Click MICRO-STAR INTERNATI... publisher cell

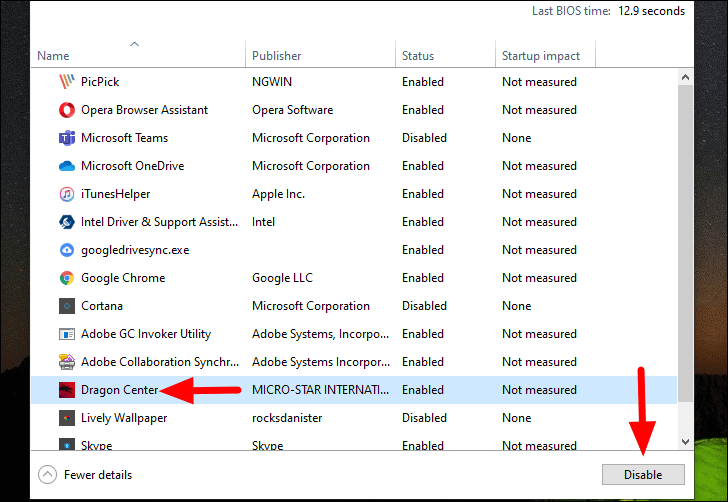point(320,390)
